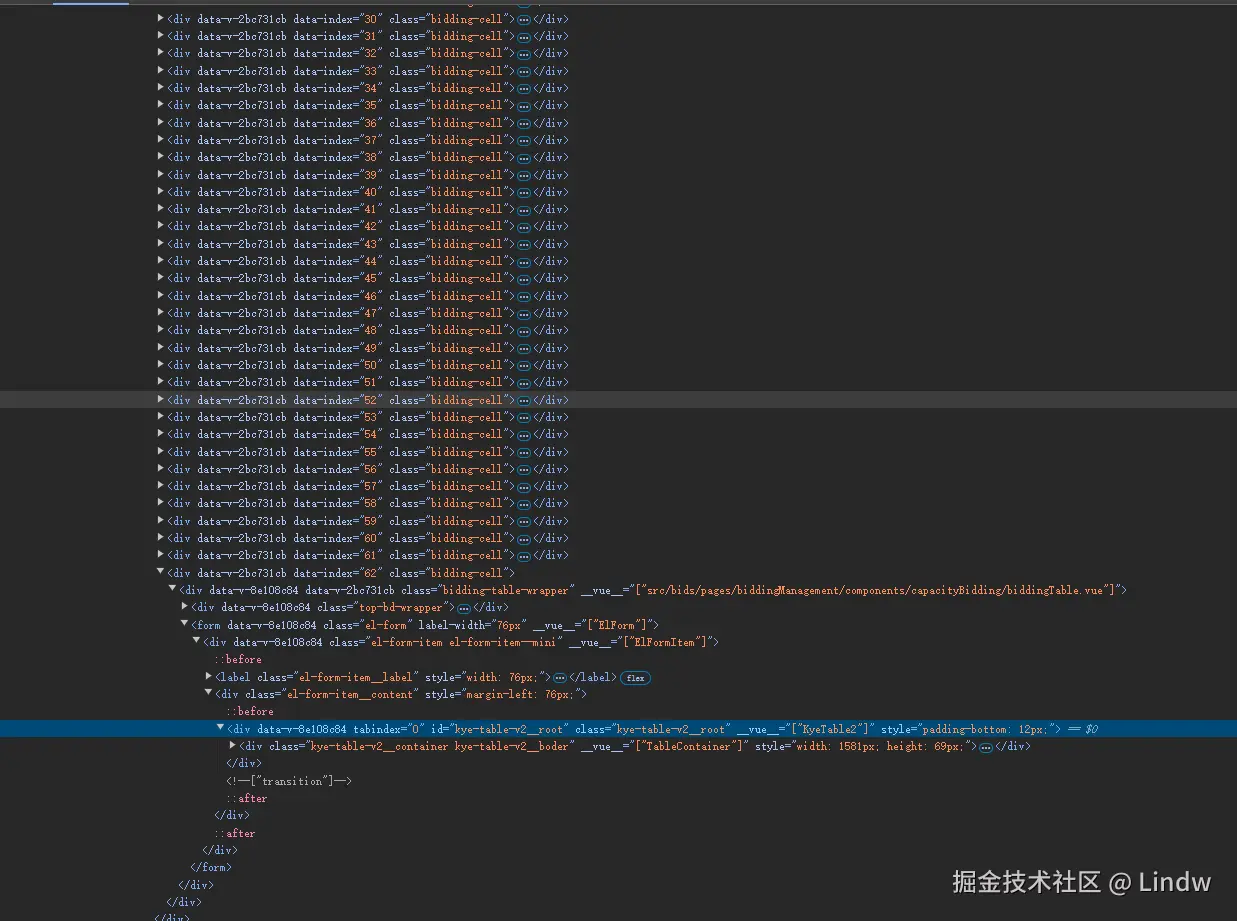This screenshot has width=1237, height=921.
Task: Select the div row with data-index "42"
Action: point(368,226)
